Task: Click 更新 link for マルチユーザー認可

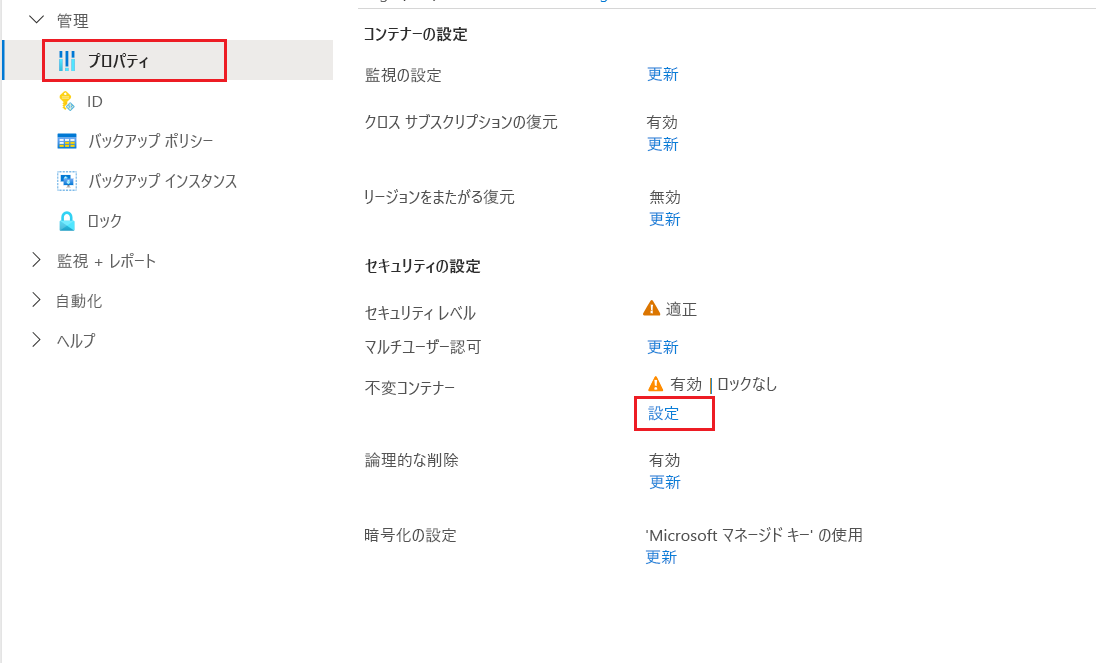Action: click(x=663, y=347)
